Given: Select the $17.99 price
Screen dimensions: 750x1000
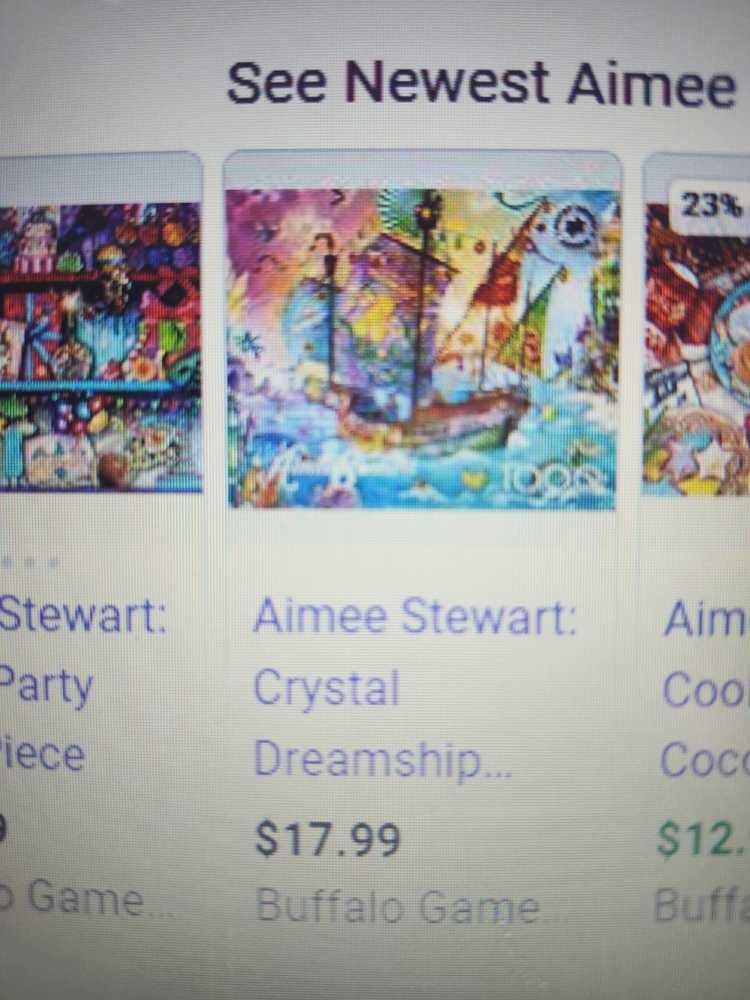Looking at the screenshot, I should click(328, 839).
